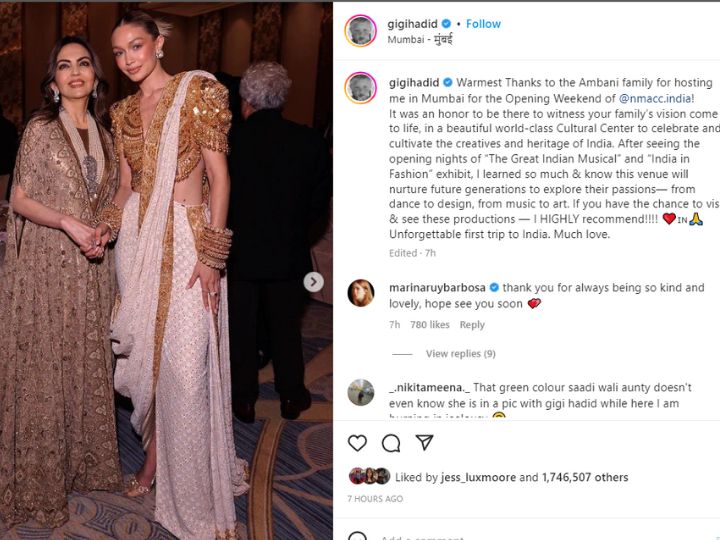The image size is (720, 540).
Task: Open _.nikitameena._ avatar
Action: (360, 392)
